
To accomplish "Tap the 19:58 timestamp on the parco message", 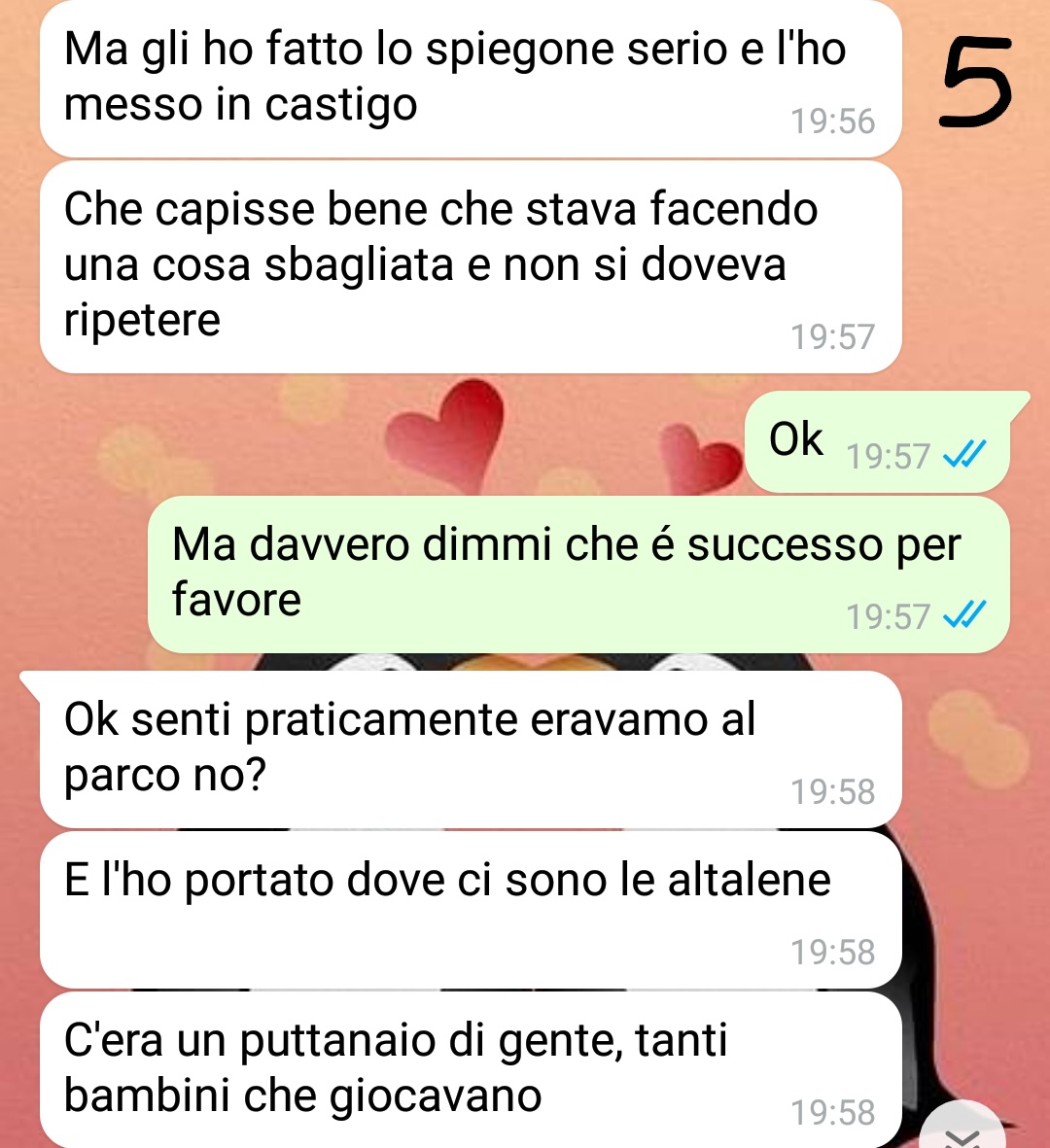I will [x=832, y=792].
